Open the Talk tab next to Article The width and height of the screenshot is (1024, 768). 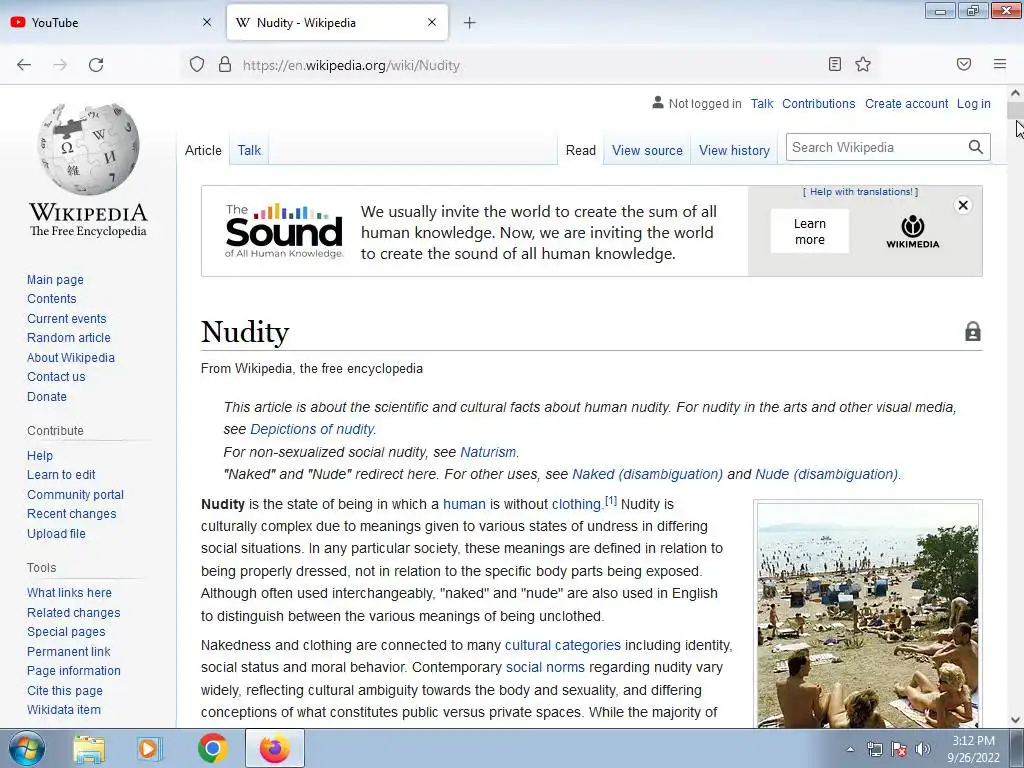coord(249,150)
